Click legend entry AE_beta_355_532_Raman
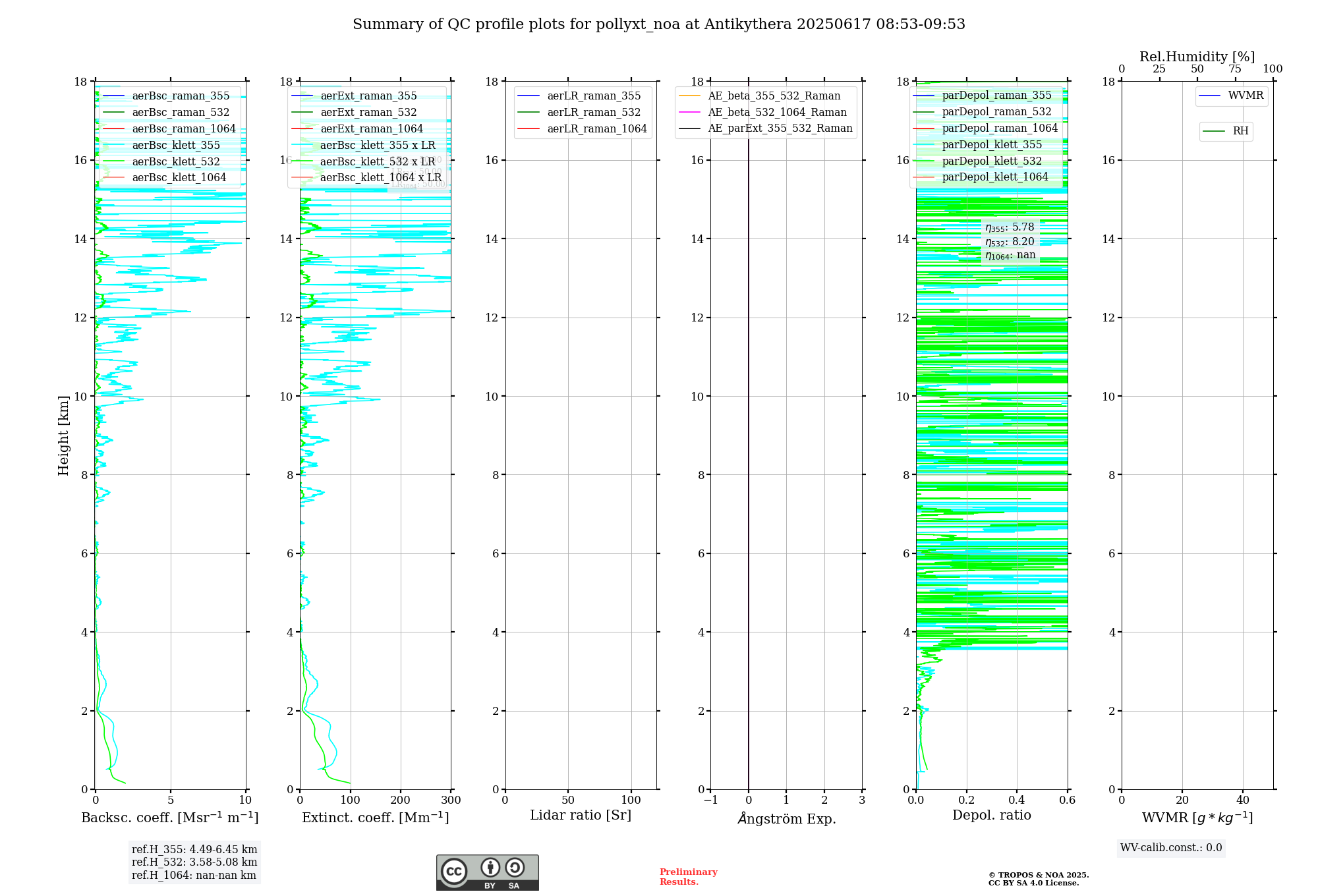This screenshot has height=896, width=1318. pyautogui.click(x=760, y=96)
